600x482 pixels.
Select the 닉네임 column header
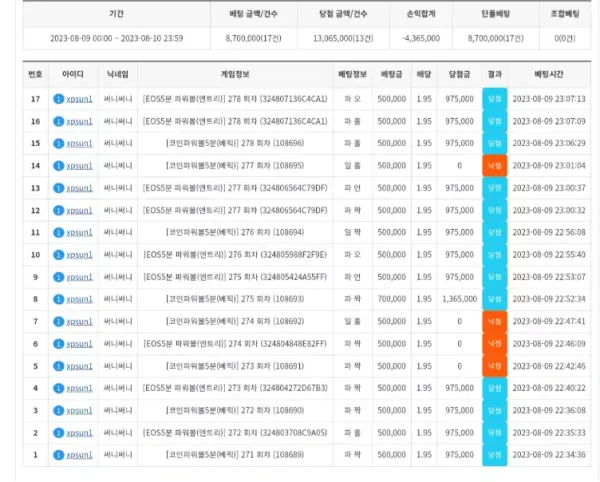pyautogui.click(x=118, y=74)
